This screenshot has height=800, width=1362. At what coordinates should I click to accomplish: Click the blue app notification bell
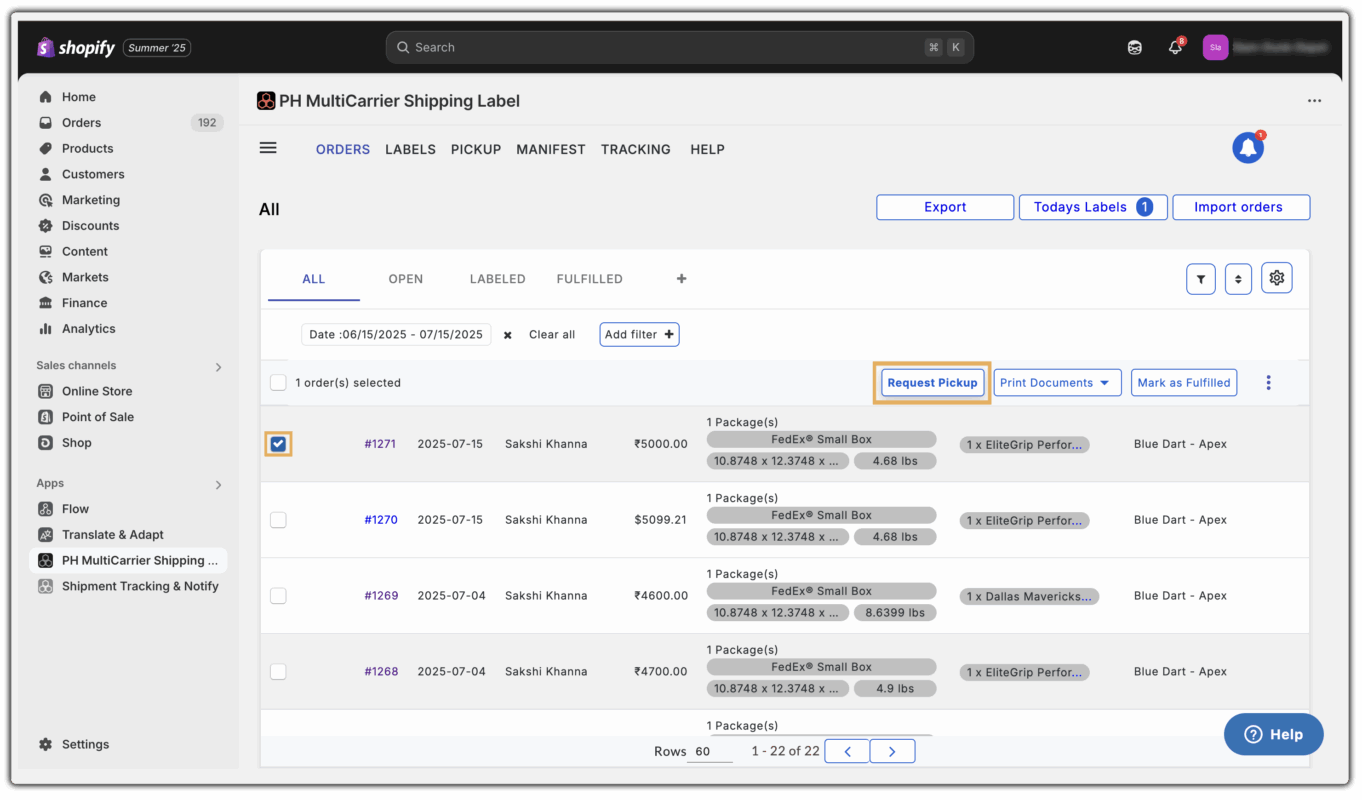(x=1248, y=148)
